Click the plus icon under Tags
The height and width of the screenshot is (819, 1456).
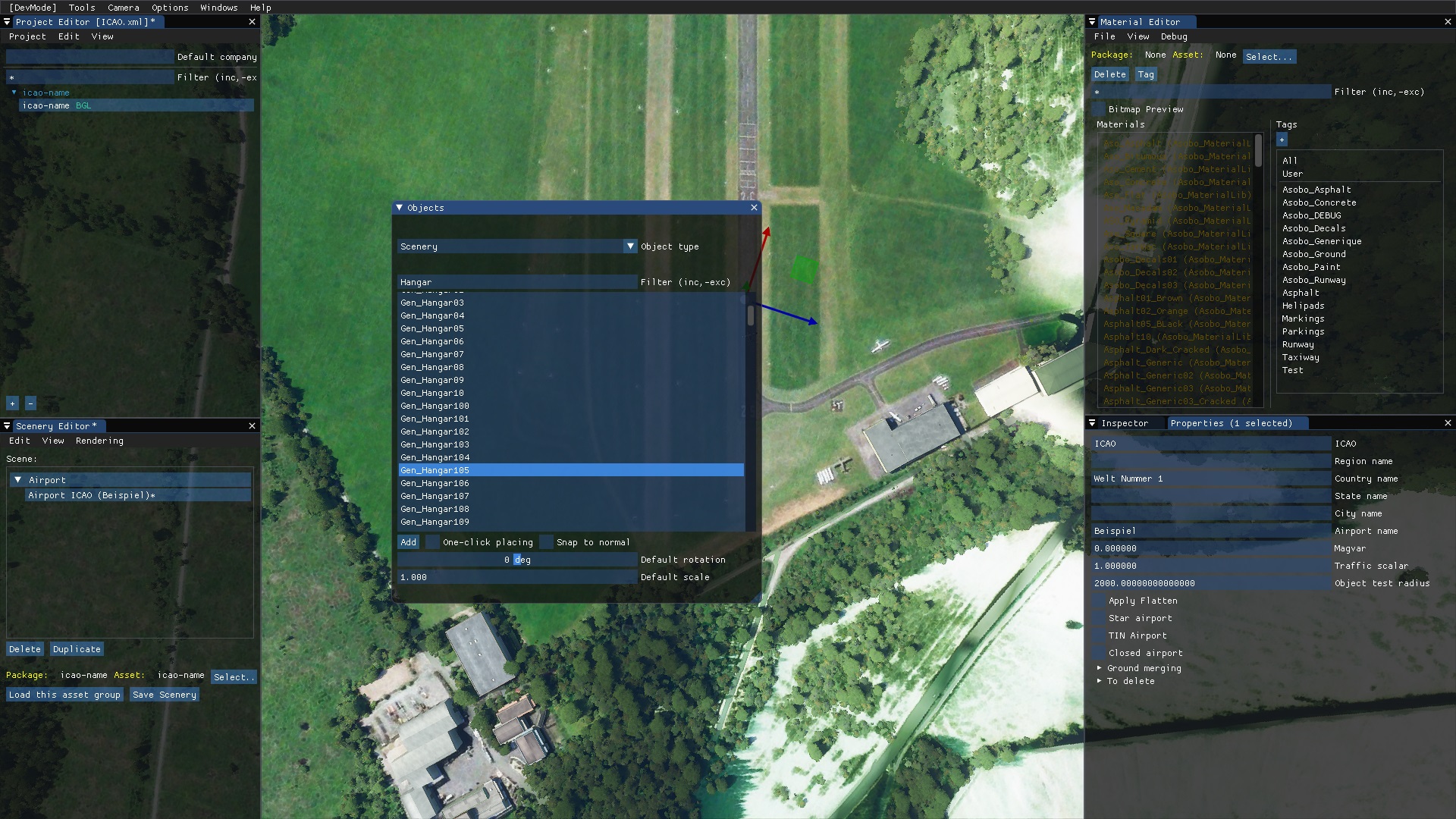pyautogui.click(x=1282, y=140)
